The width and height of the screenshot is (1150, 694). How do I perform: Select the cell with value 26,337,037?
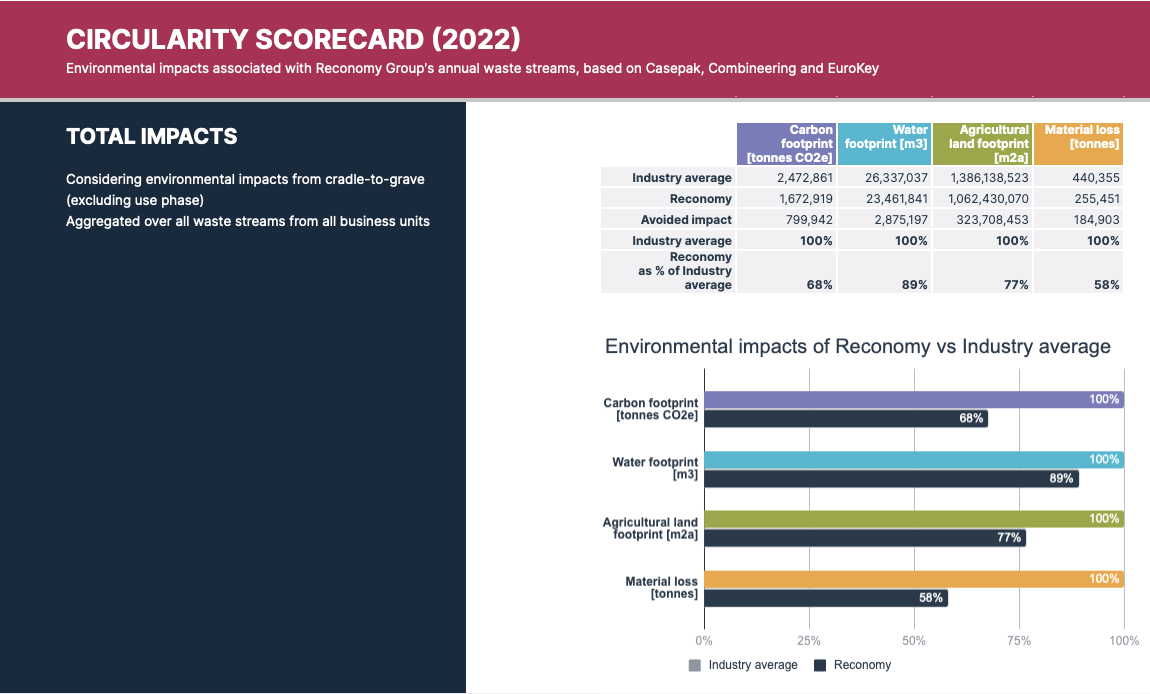(885, 178)
